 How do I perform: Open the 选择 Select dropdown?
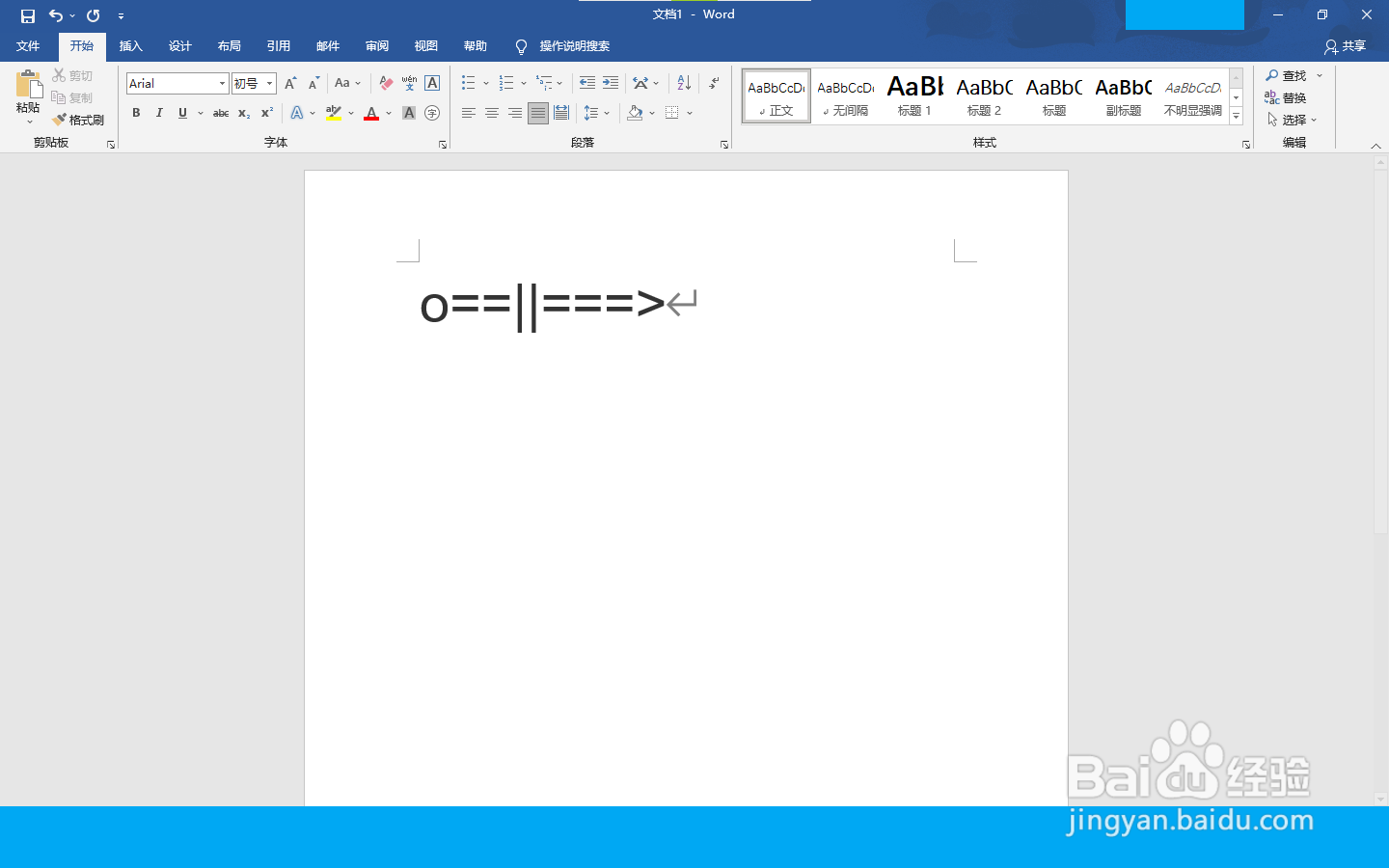[x=1292, y=120]
